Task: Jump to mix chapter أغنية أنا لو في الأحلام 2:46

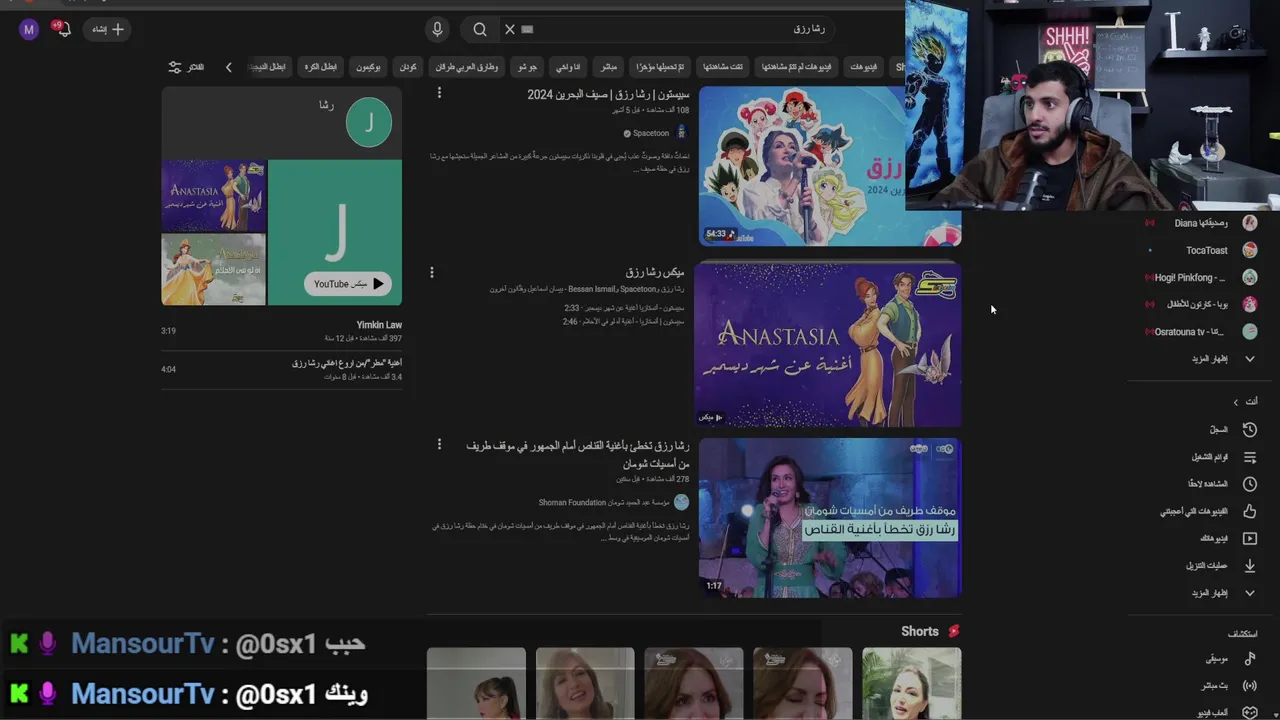Action: (624, 321)
